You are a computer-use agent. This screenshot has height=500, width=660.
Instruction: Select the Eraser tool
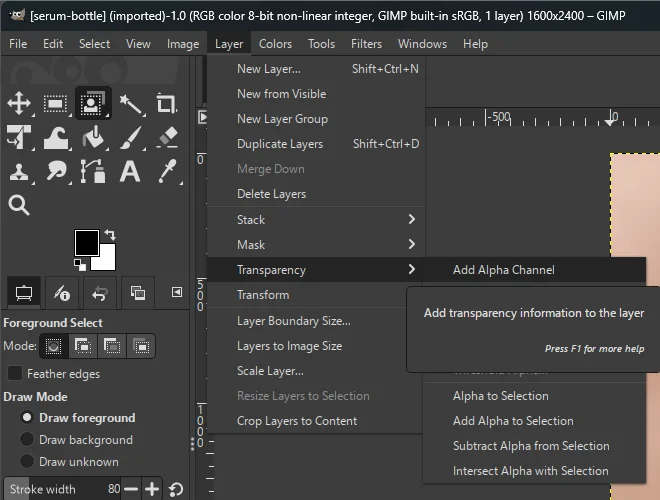point(168,138)
